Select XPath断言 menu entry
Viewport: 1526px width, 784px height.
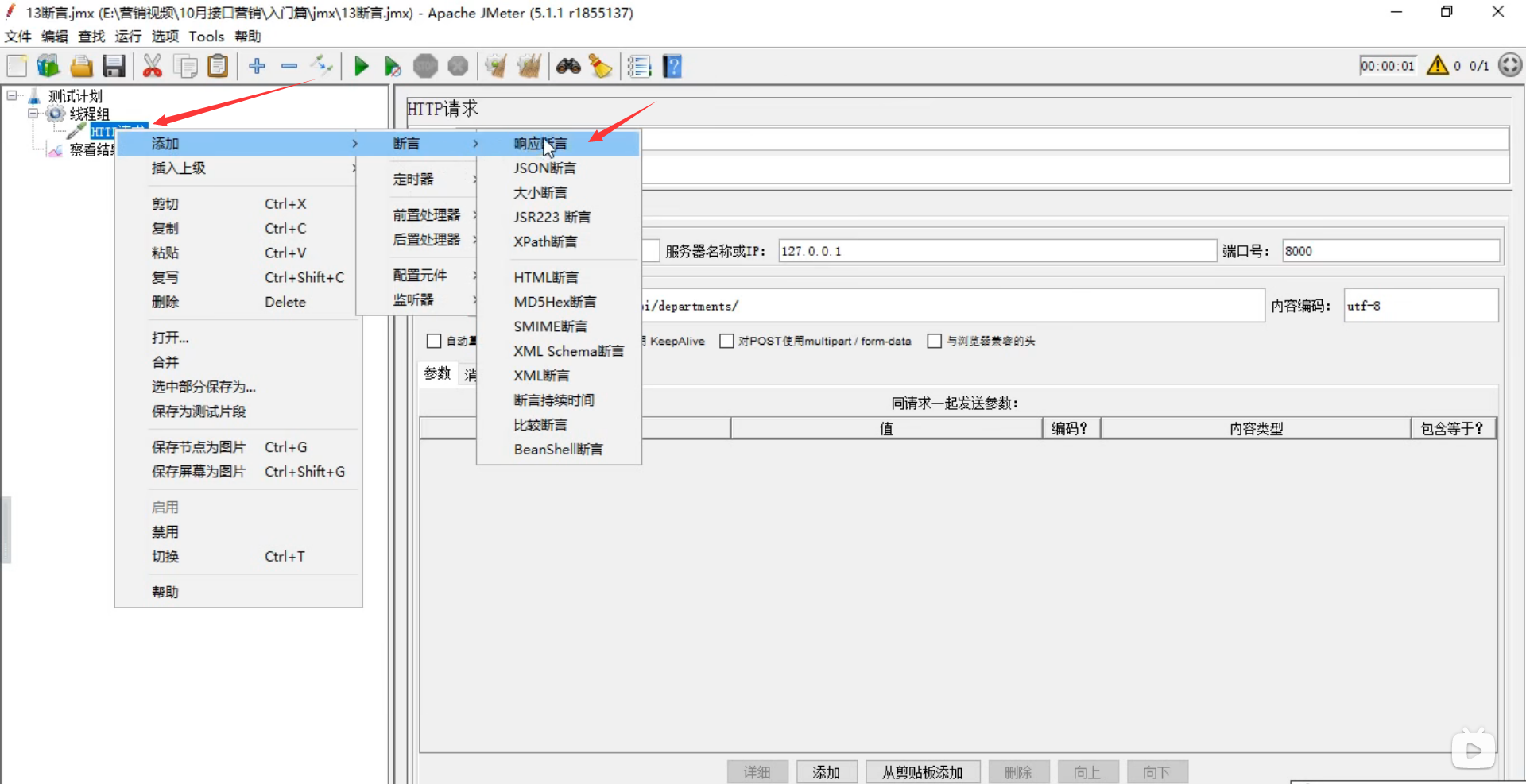tap(559, 241)
